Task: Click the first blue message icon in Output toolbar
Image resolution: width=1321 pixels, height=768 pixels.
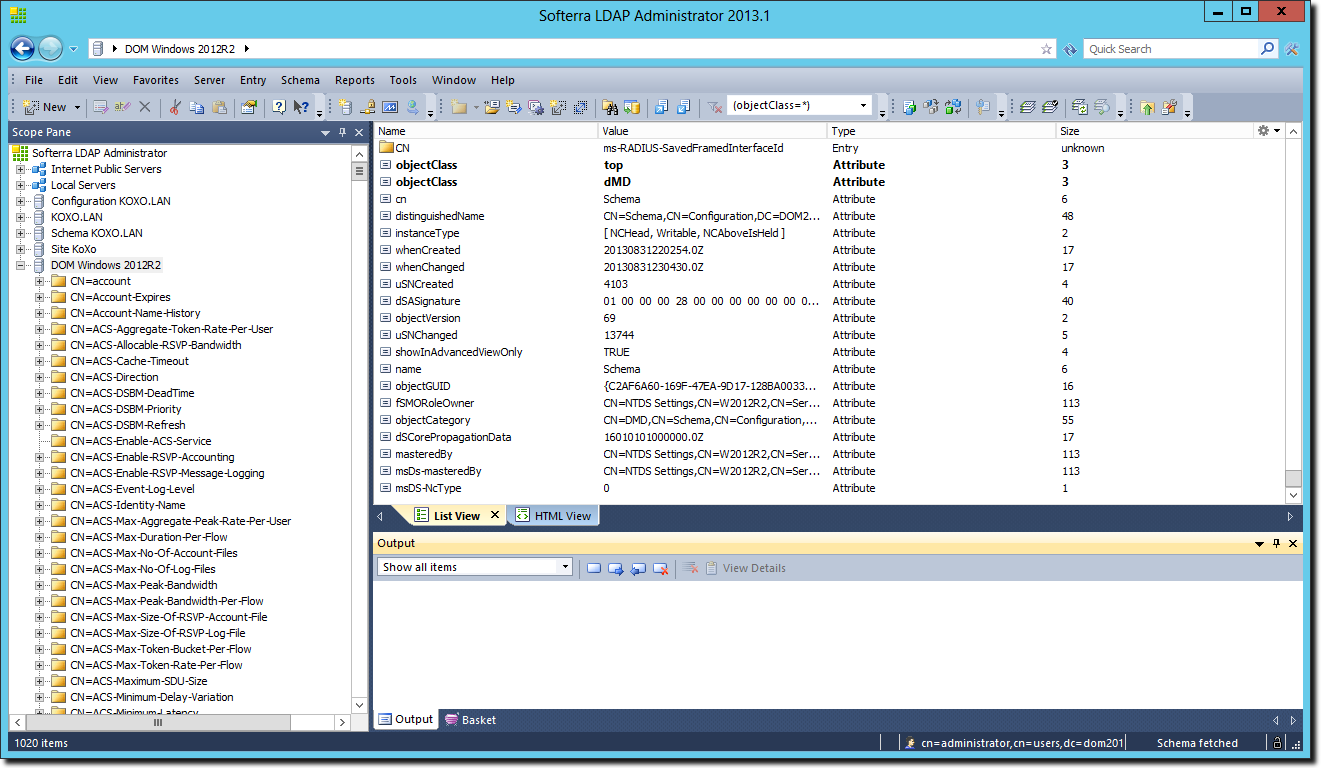Action: (594, 568)
